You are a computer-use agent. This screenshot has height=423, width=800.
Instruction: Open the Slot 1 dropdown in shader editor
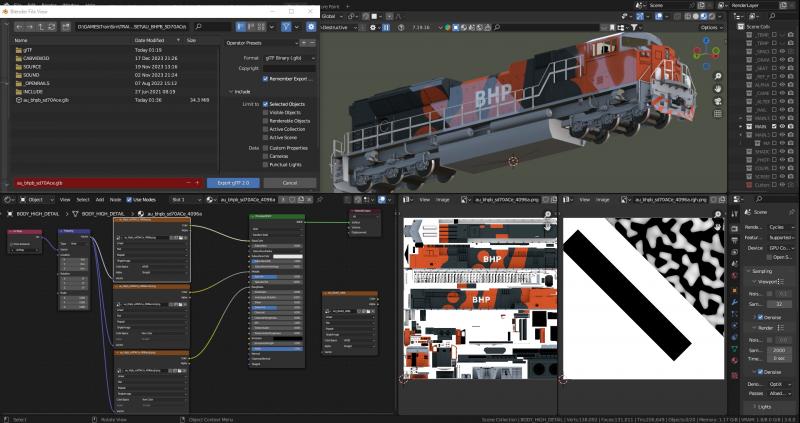pos(186,200)
